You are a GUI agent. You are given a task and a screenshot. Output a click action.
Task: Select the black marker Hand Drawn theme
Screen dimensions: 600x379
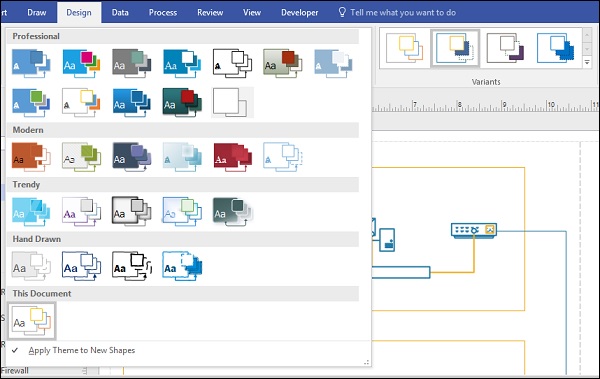tap(131, 266)
